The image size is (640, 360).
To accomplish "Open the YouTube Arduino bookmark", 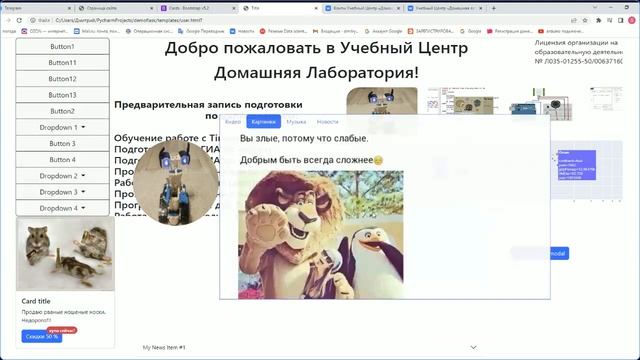I will click(561, 31).
